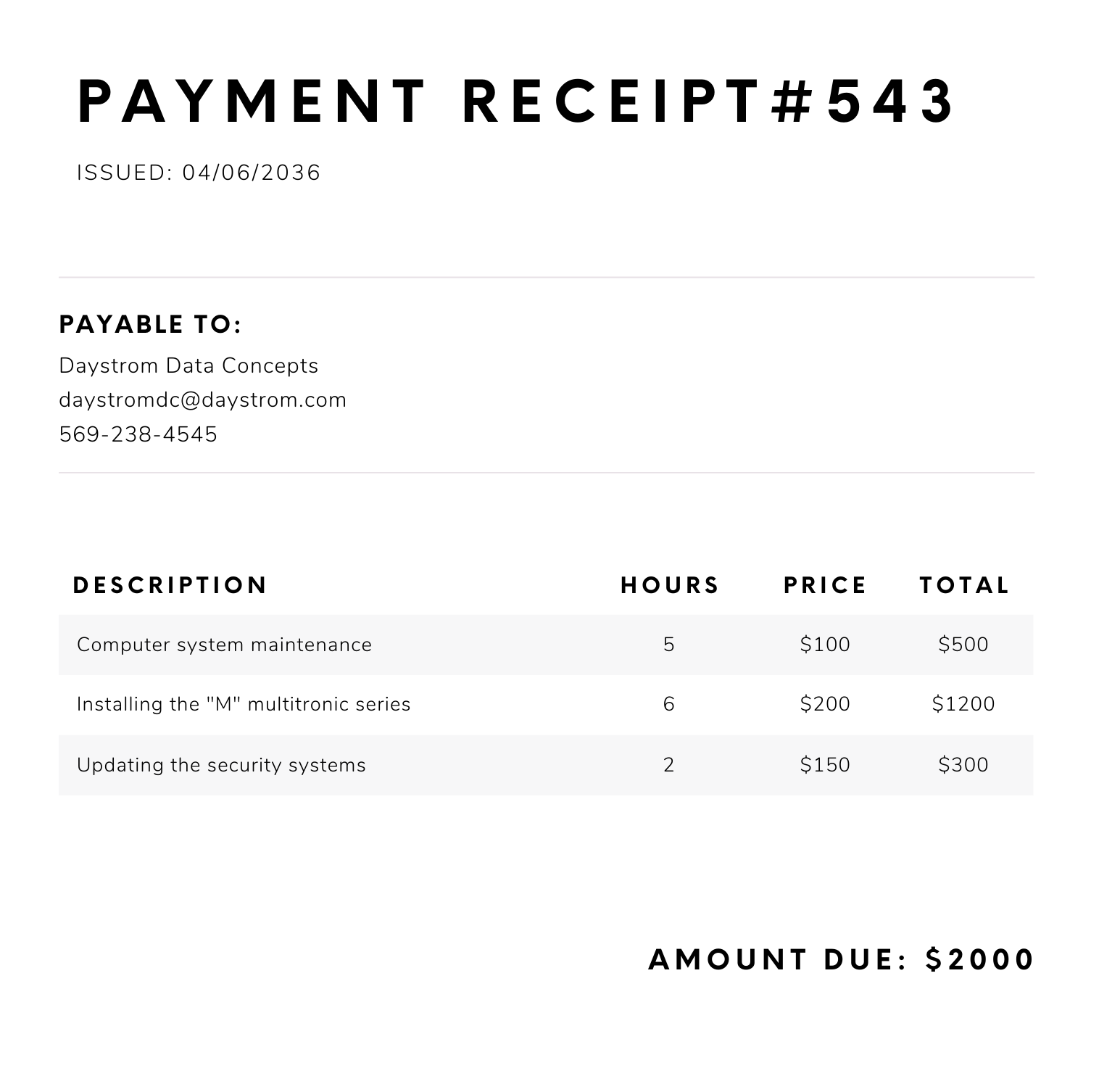Select the Price column header
The width and height of the screenshot is (1120, 1084).
coord(825,585)
